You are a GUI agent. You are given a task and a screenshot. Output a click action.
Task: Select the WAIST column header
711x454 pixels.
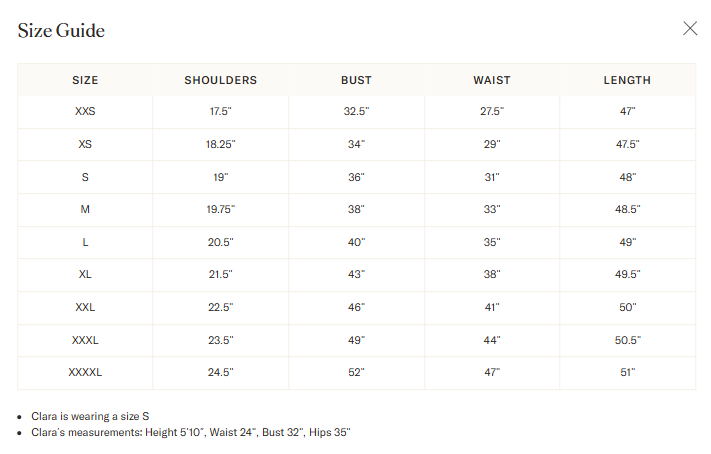(492, 80)
